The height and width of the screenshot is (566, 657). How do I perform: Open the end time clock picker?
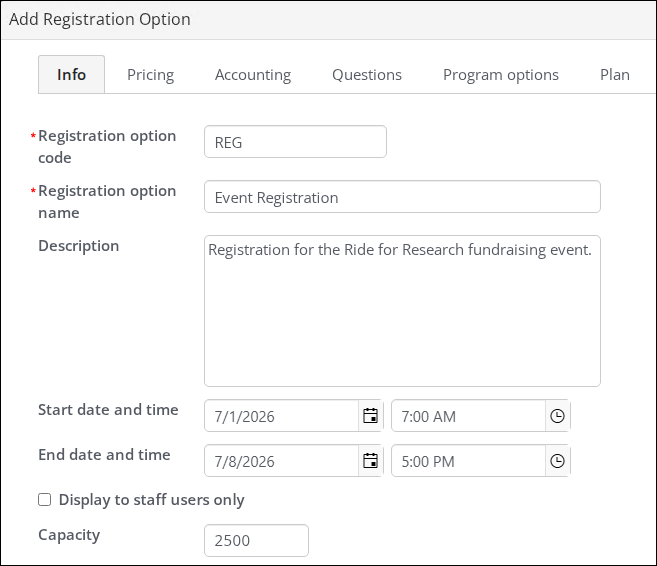[557, 461]
